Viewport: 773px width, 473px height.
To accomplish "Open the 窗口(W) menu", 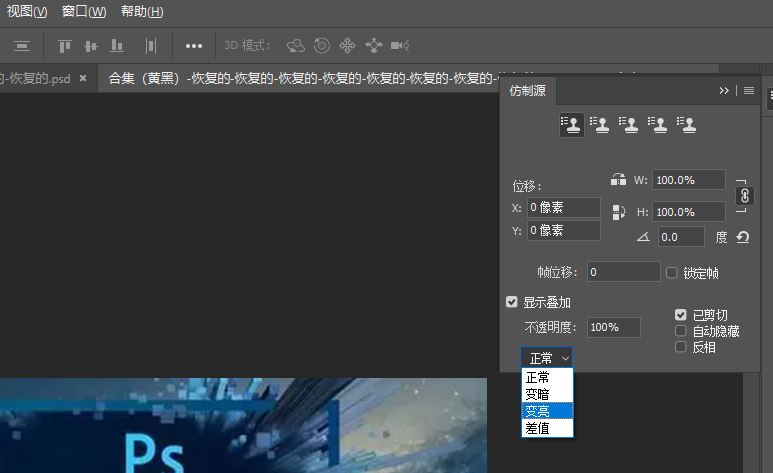I will coord(84,11).
